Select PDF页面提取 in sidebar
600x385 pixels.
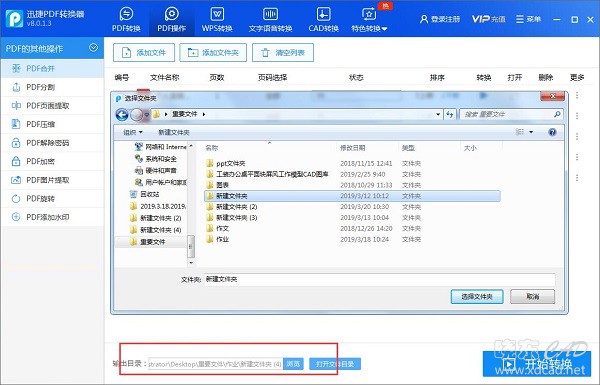52,106
